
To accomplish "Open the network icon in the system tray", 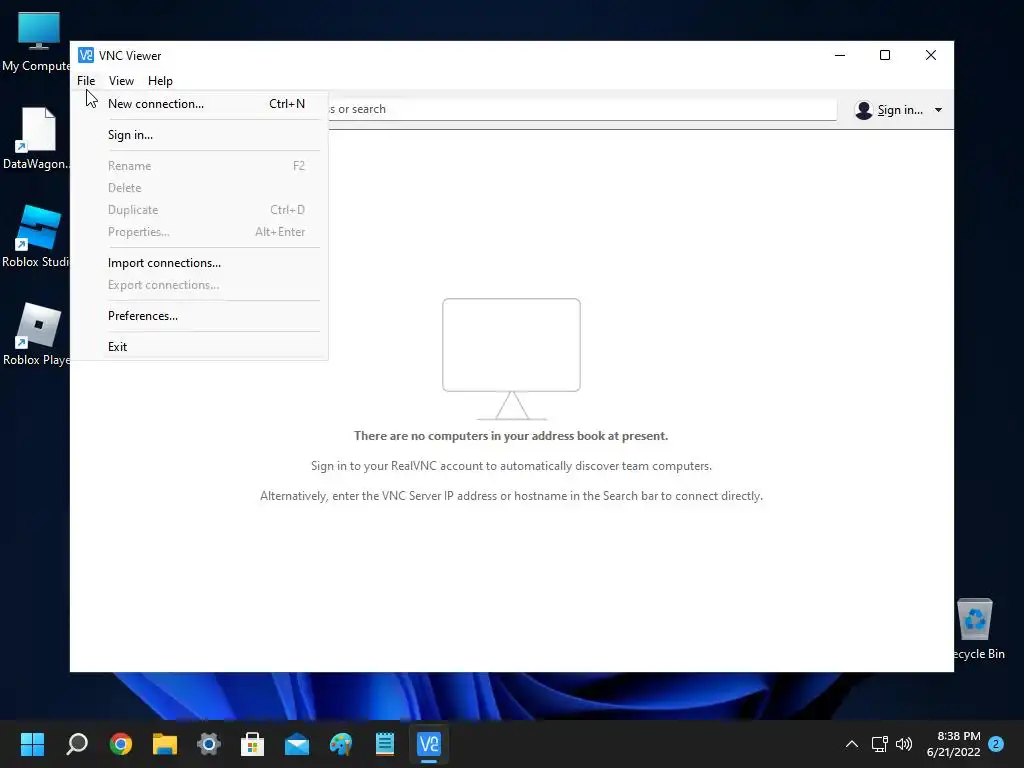I will [879, 744].
